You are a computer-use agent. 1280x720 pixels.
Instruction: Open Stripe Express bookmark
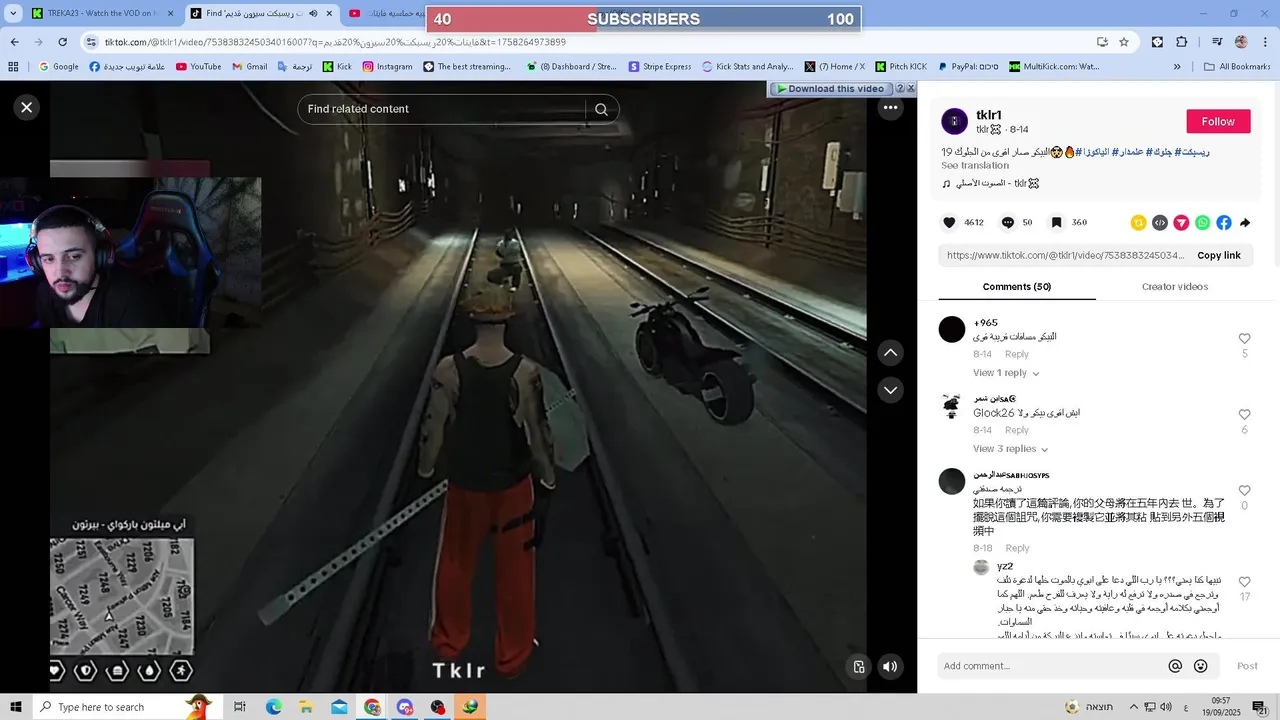(660, 67)
